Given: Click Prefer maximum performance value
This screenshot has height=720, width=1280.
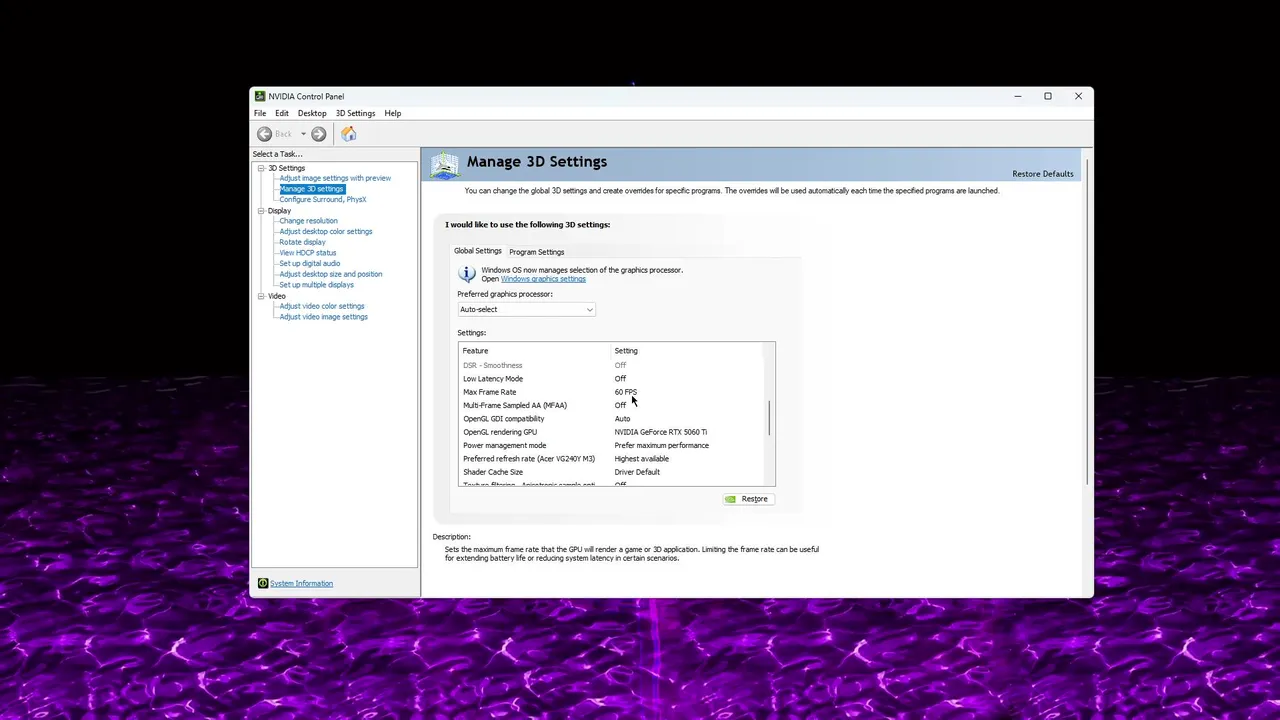Looking at the screenshot, I should pyautogui.click(x=662, y=445).
